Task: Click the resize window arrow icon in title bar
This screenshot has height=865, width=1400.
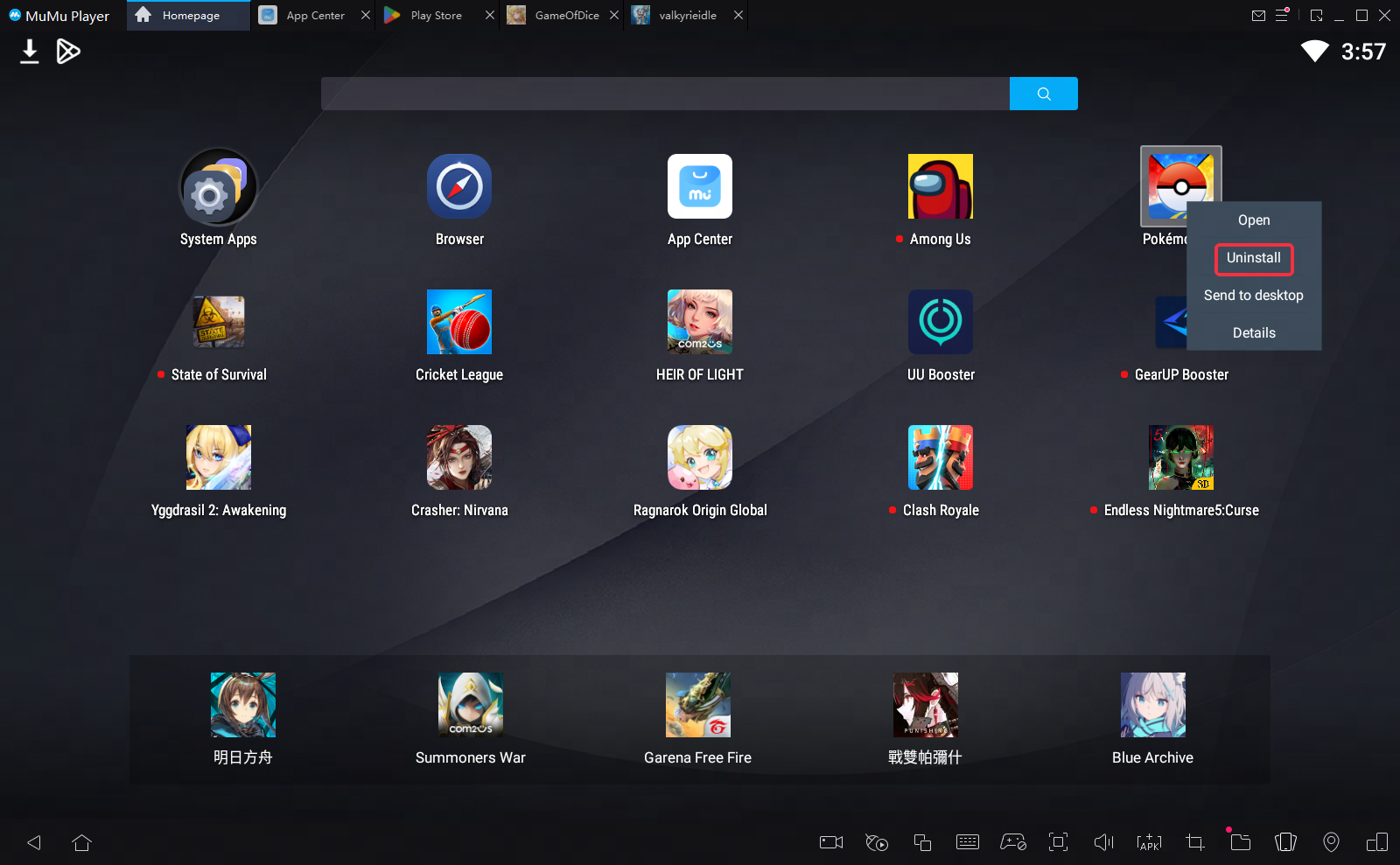Action: point(1316,16)
